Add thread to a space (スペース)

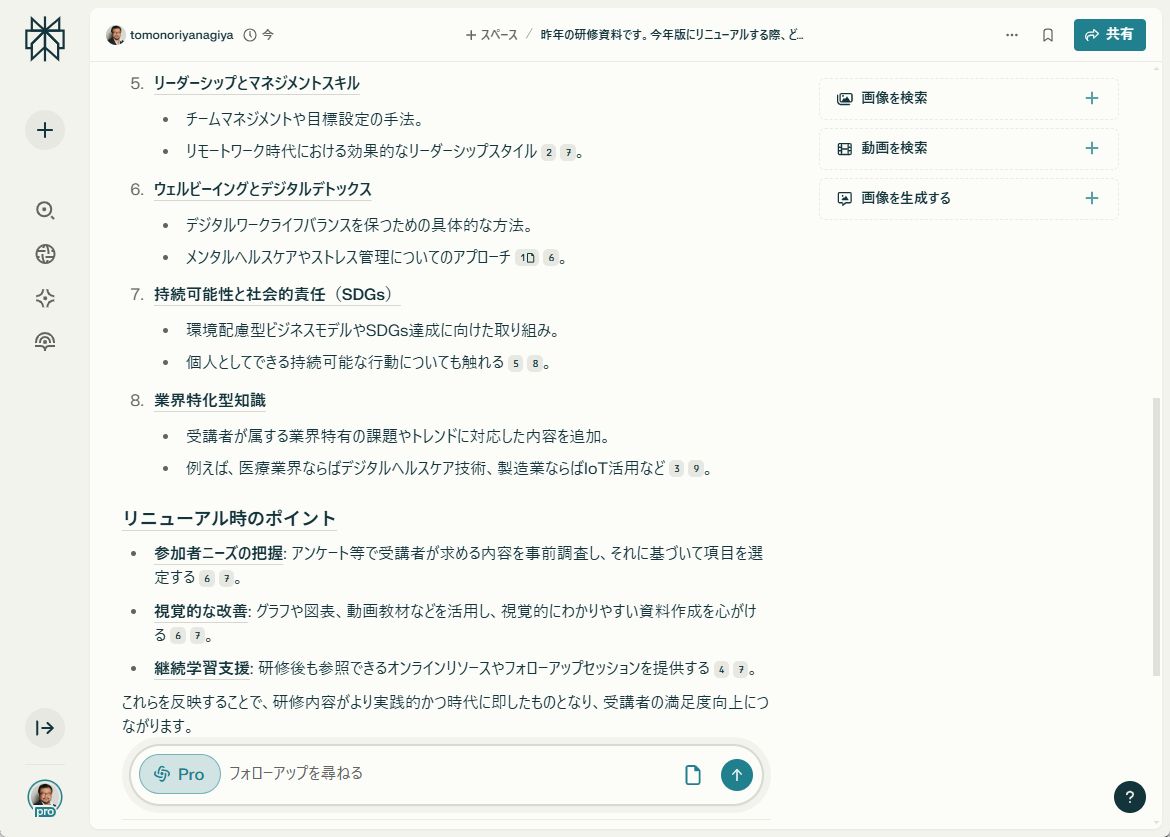point(491,35)
